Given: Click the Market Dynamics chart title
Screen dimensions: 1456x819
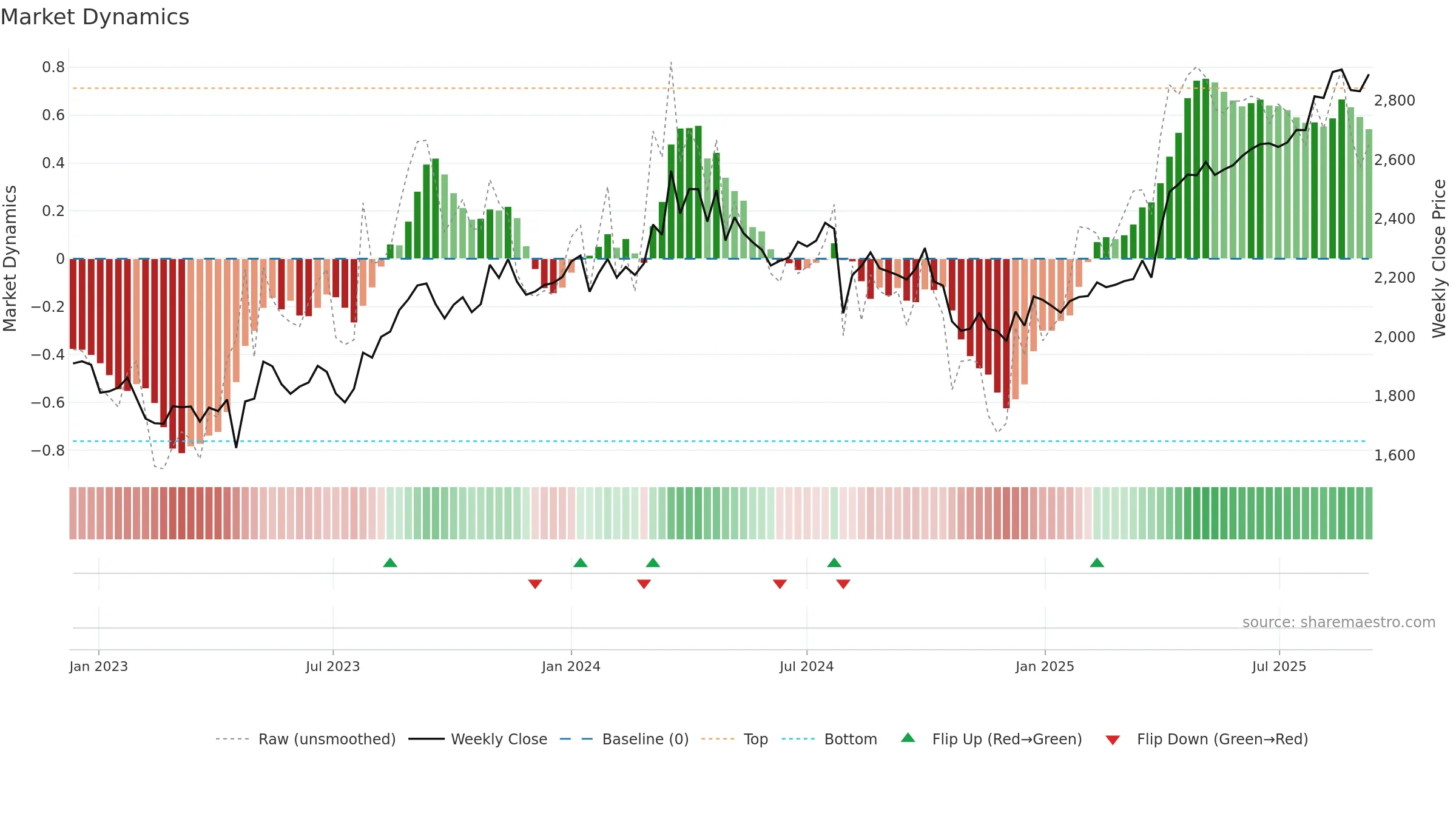Looking at the screenshot, I should point(95,17).
